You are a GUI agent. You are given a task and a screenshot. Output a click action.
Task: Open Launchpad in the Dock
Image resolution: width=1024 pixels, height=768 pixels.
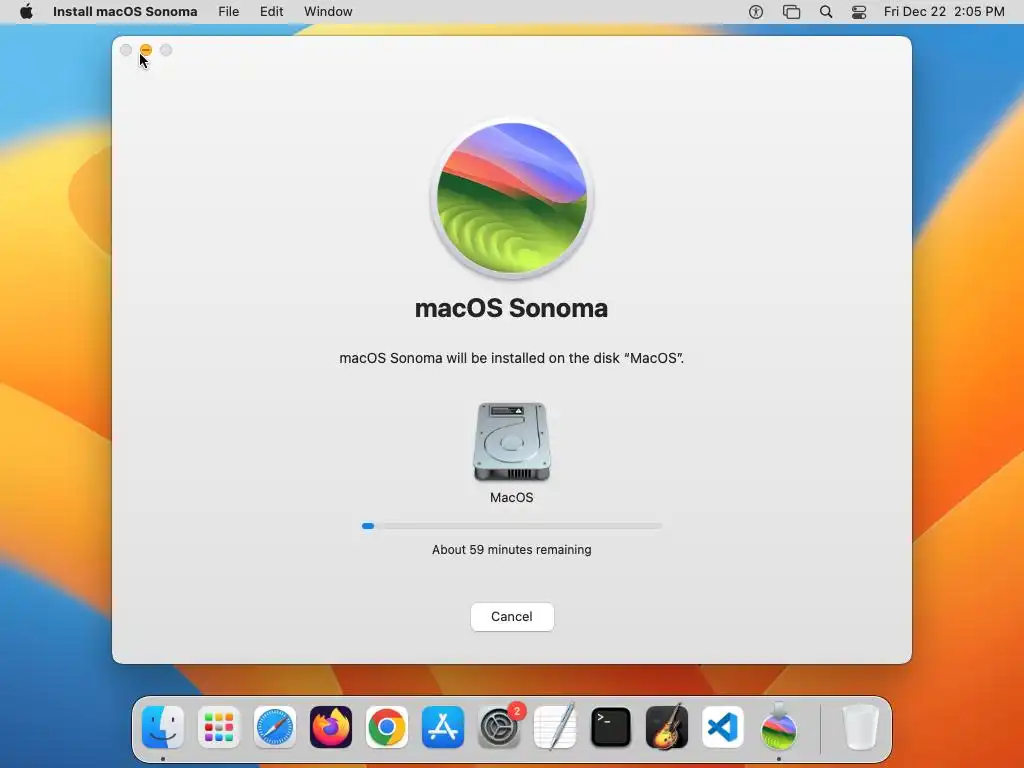coord(219,727)
